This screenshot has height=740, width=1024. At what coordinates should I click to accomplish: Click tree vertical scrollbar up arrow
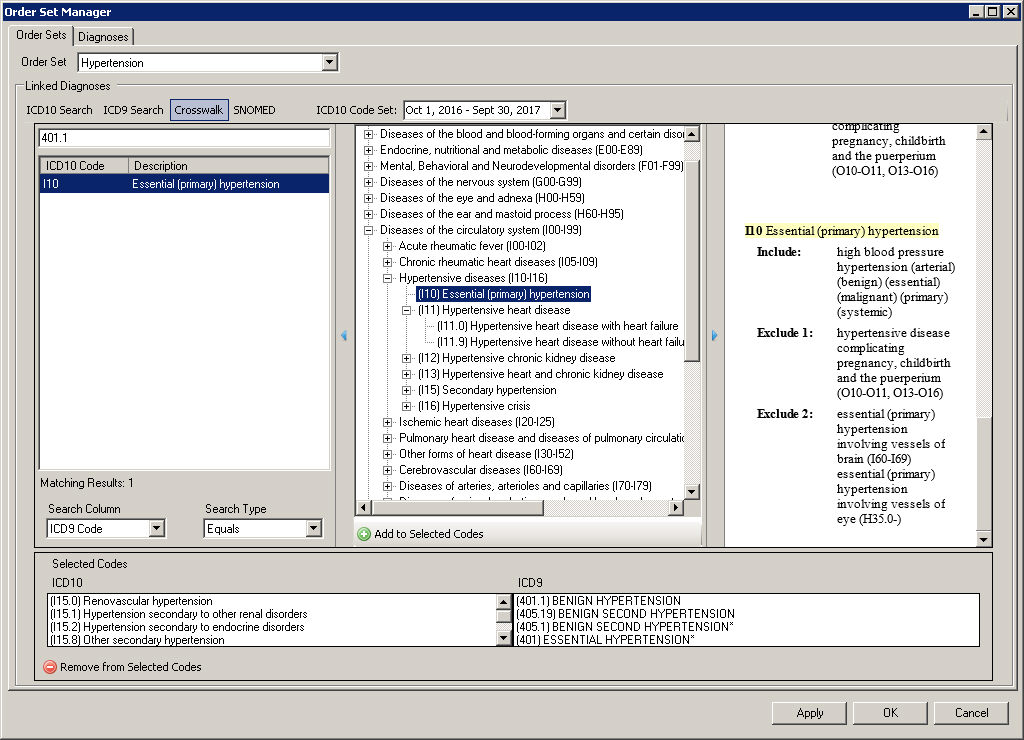(692, 133)
